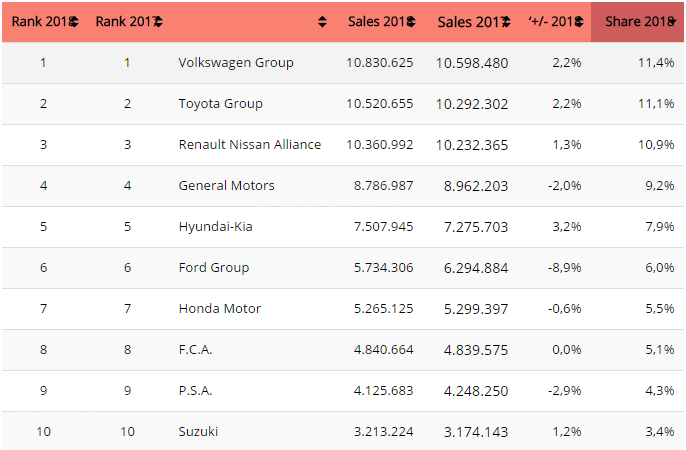Click sales value 5.734.306

(x=384, y=268)
